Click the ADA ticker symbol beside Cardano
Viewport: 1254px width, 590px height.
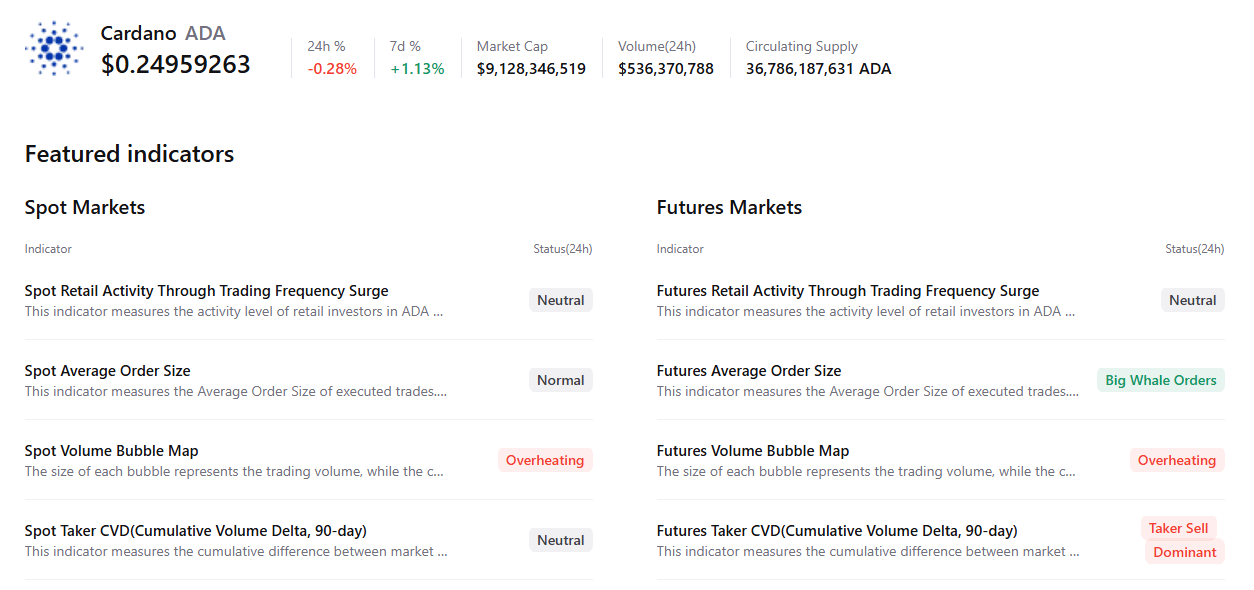205,33
